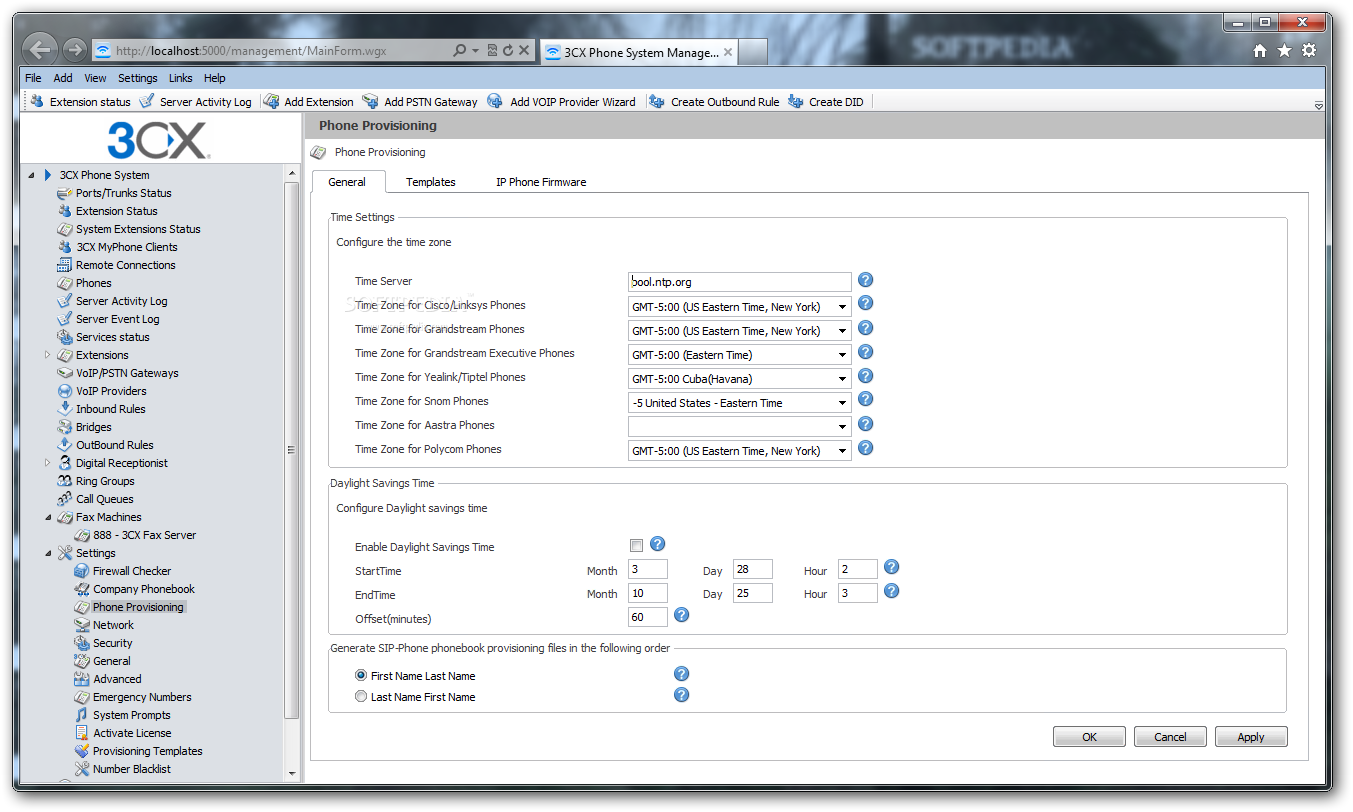Expand the Extensions tree node
This screenshot has width=1353, height=812.
coord(48,355)
